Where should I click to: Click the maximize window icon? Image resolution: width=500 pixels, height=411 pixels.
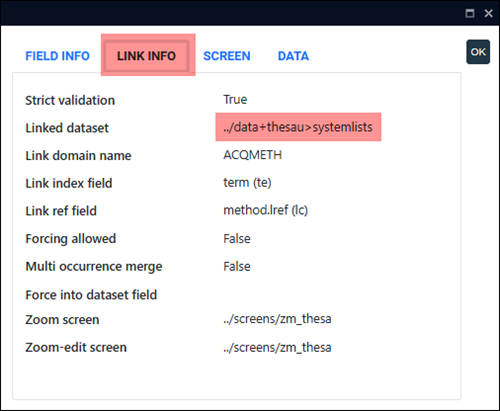(470, 13)
